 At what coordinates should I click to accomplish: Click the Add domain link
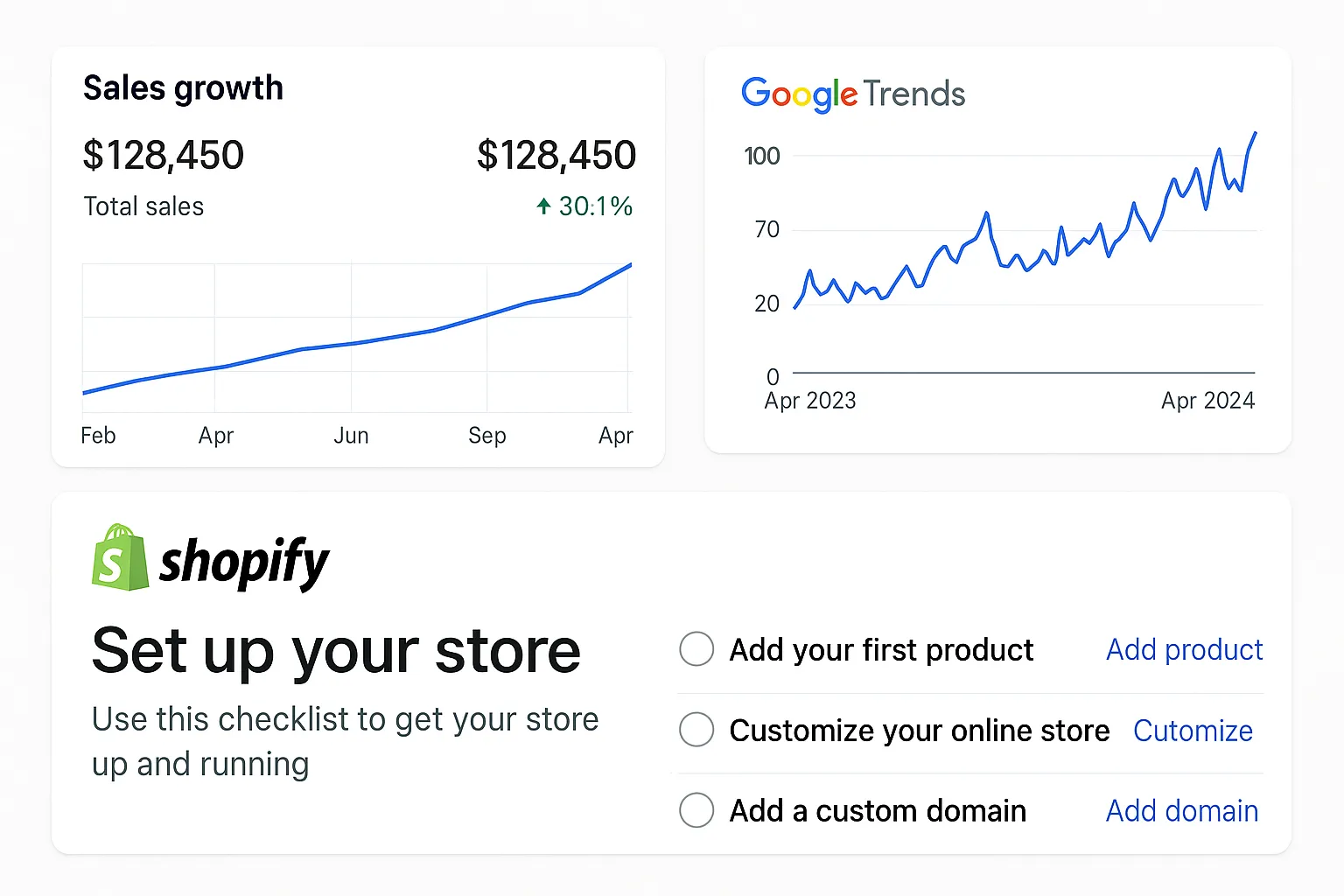click(x=1181, y=811)
